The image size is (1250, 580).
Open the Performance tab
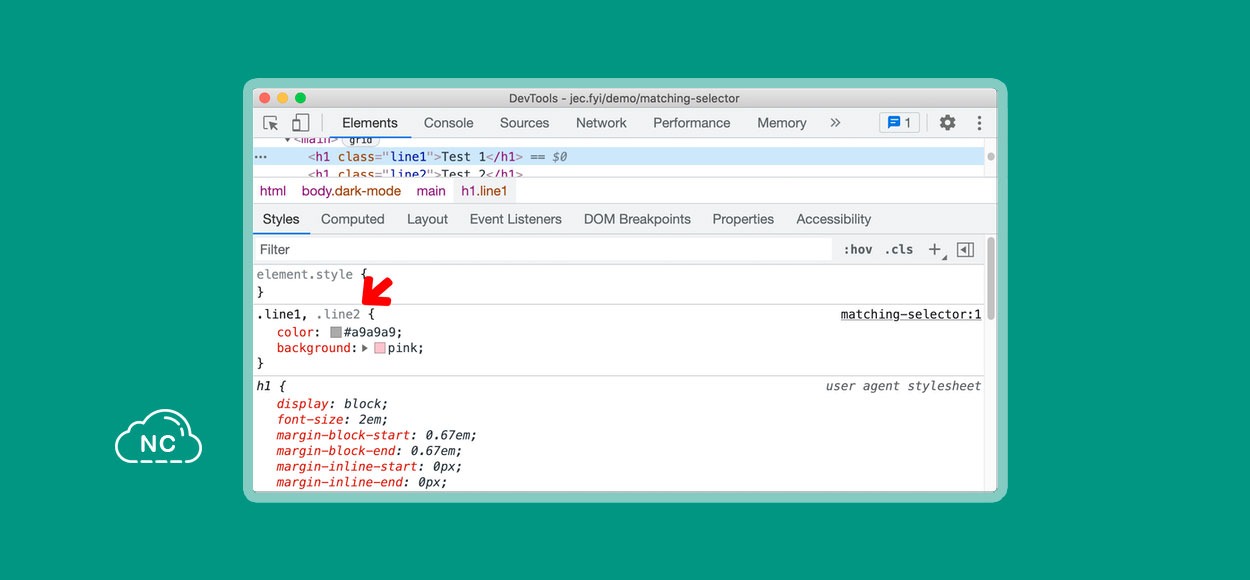pos(692,123)
